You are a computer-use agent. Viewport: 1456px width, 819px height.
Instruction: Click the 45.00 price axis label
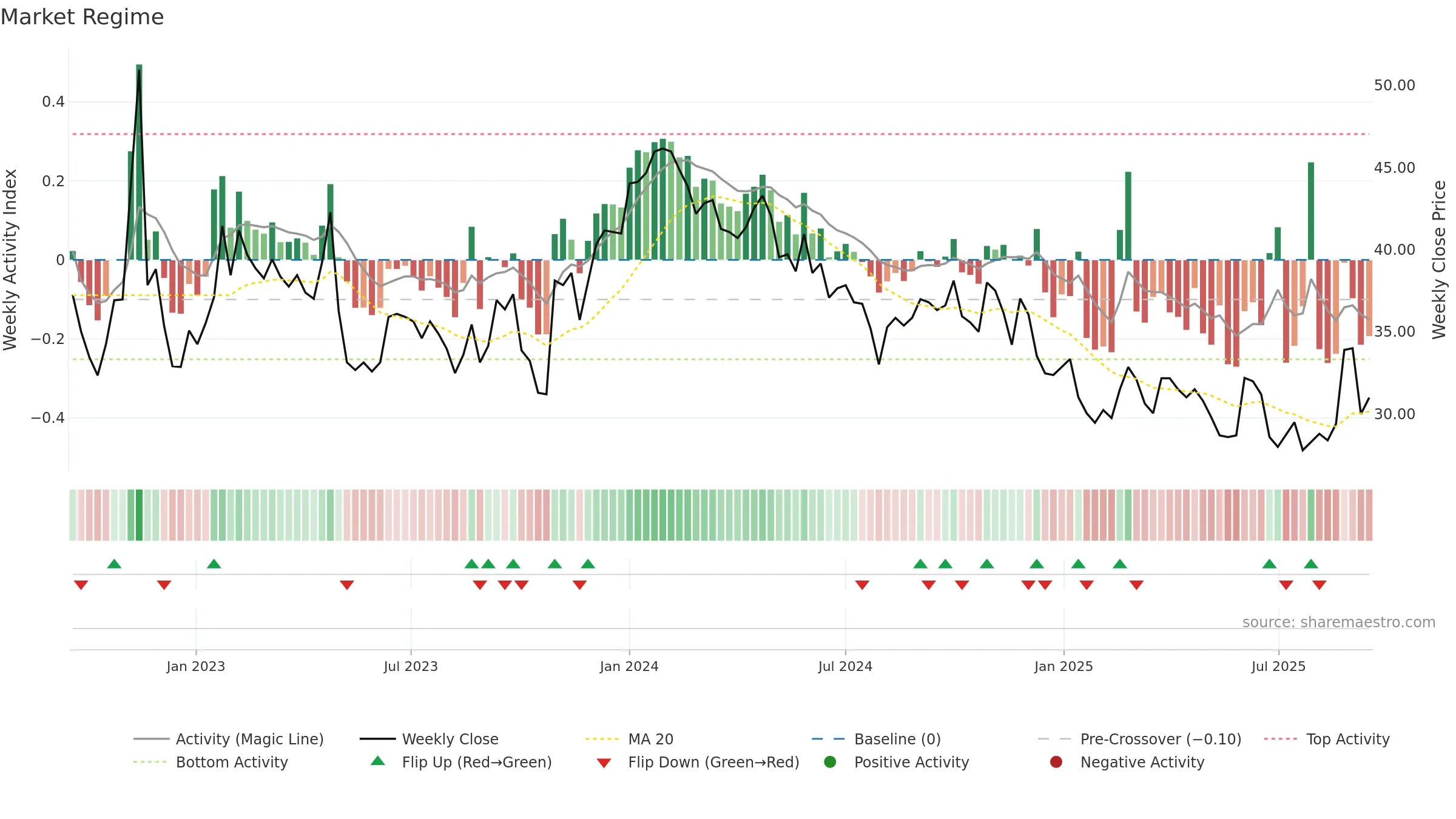pos(1395,167)
